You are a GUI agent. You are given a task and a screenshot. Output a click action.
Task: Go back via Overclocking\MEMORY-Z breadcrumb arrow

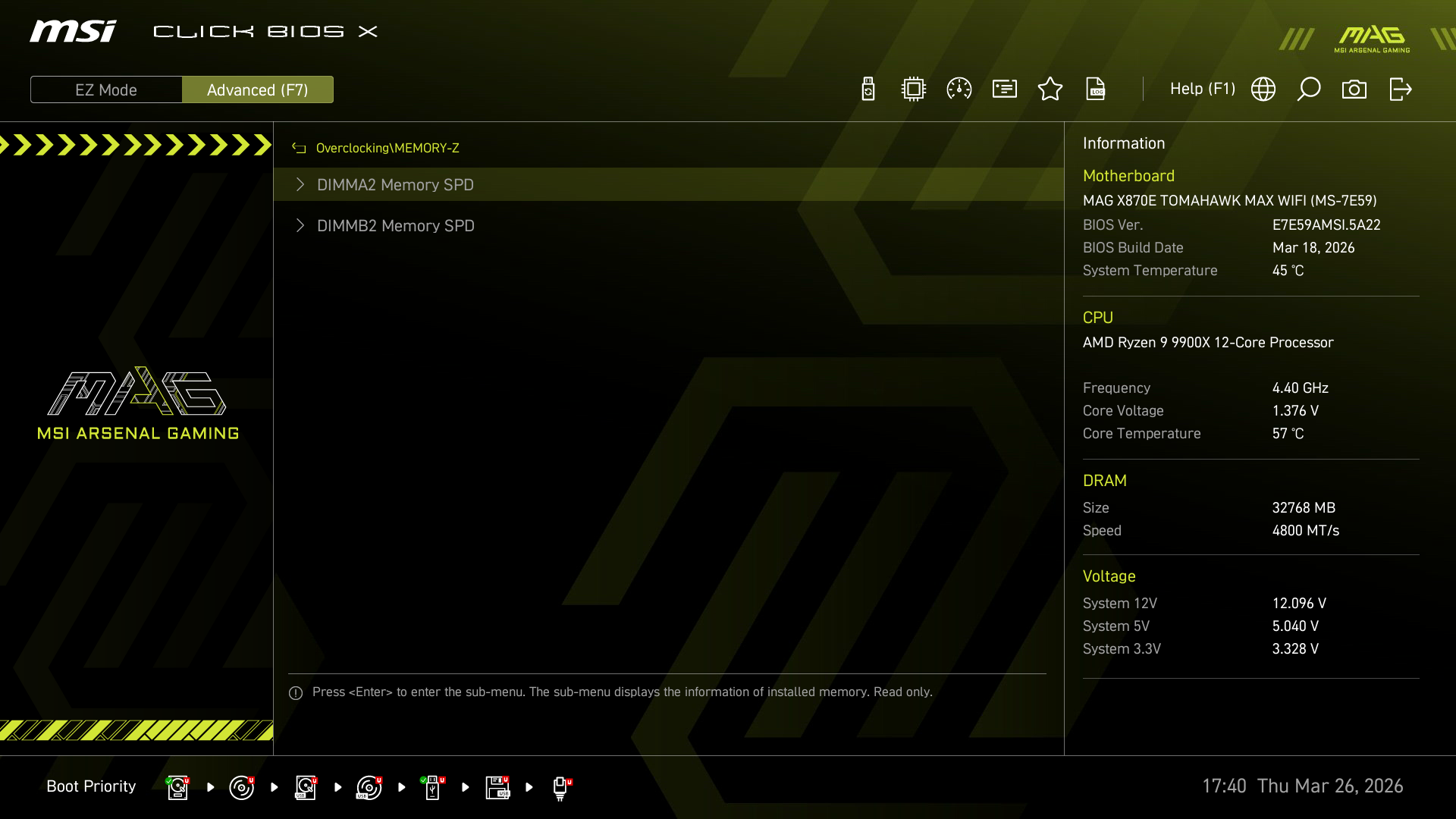pos(298,148)
